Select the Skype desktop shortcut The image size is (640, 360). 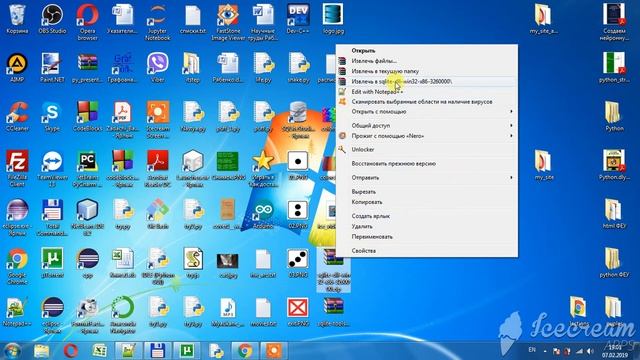(52, 117)
